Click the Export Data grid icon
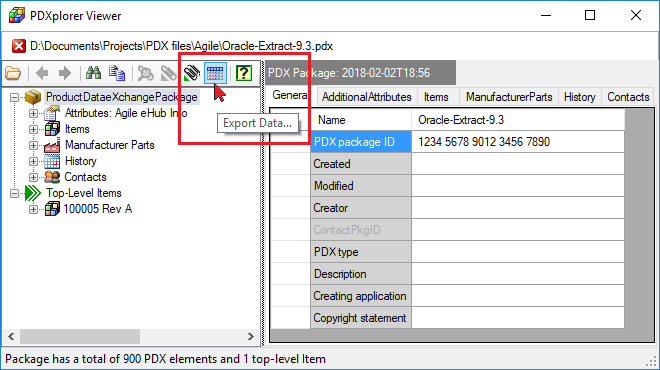The image size is (660, 370). (x=215, y=73)
